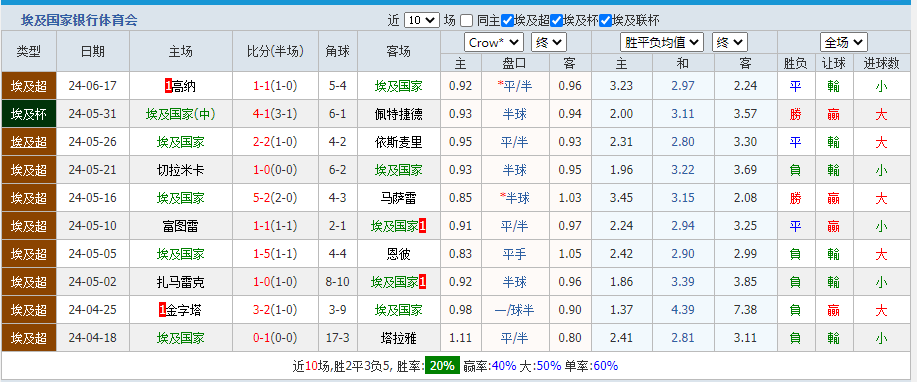This screenshot has width=917, height=382.
Task: Open the 3-2(1-0) score link
Action: pos(275,310)
